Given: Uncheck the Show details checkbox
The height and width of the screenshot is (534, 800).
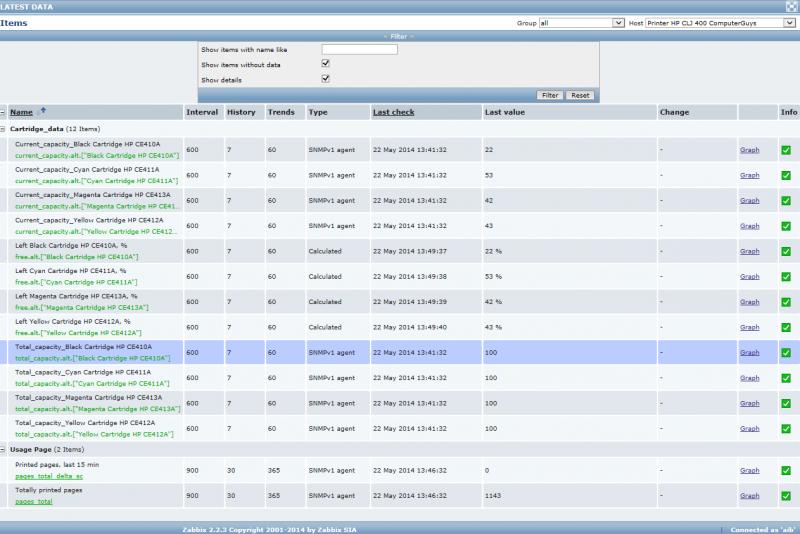Looking at the screenshot, I should pos(325,78).
